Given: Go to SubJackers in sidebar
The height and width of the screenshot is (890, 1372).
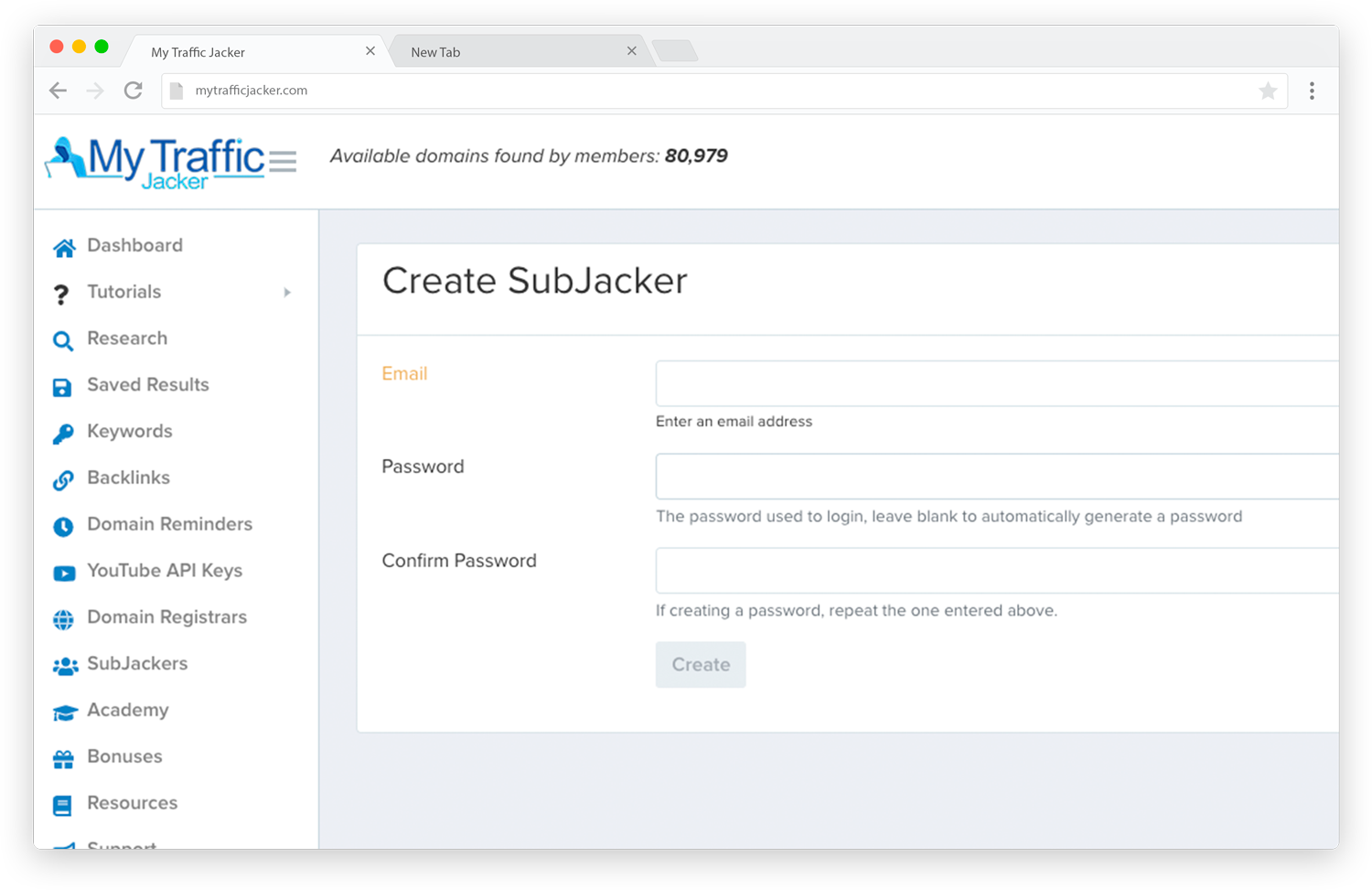Looking at the screenshot, I should point(137,664).
